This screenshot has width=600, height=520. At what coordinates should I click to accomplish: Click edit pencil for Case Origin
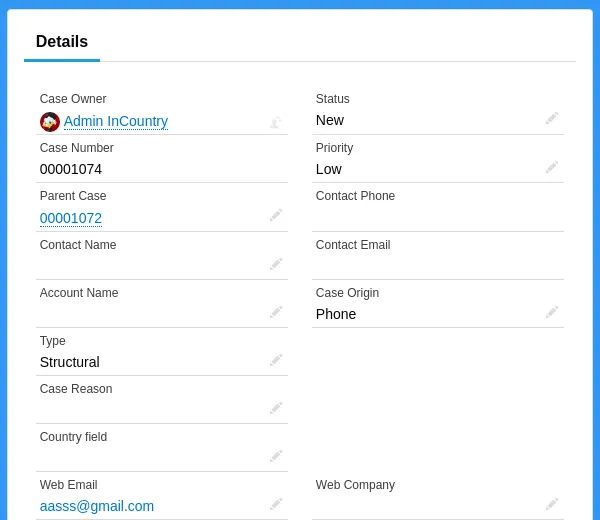pyautogui.click(x=552, y=313)
